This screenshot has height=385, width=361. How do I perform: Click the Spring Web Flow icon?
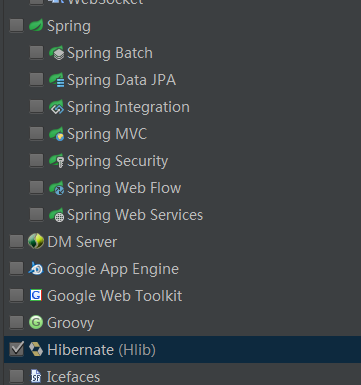point(56,188)
